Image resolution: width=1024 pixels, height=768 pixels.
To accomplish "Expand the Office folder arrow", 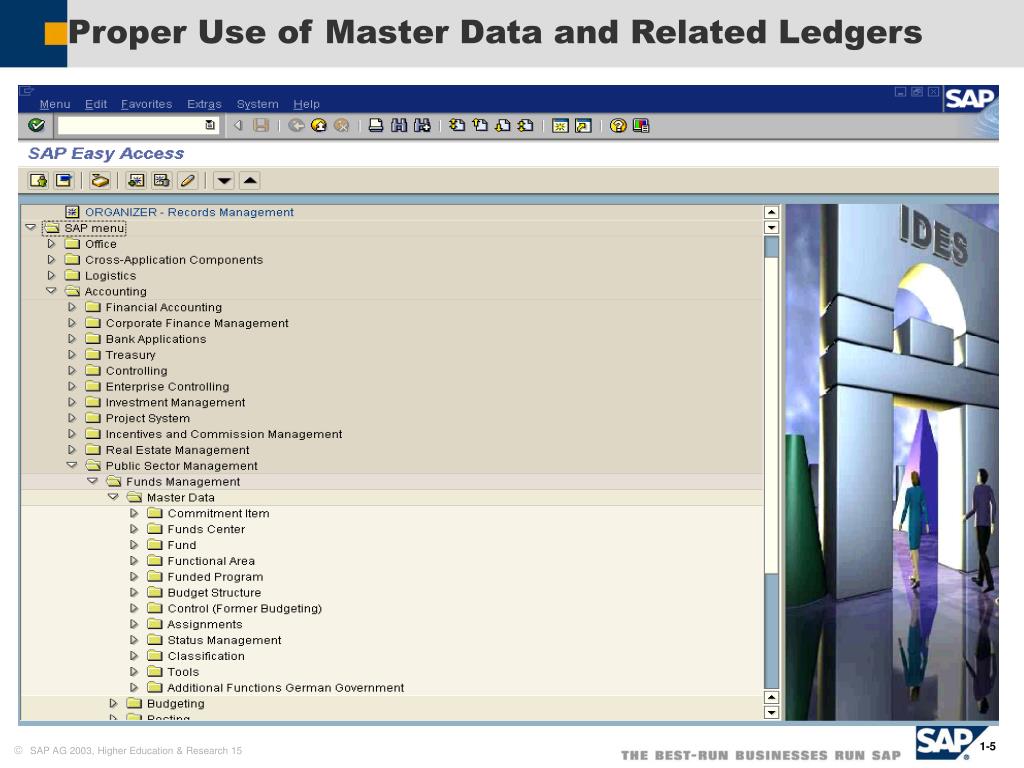I will [52, 244].
